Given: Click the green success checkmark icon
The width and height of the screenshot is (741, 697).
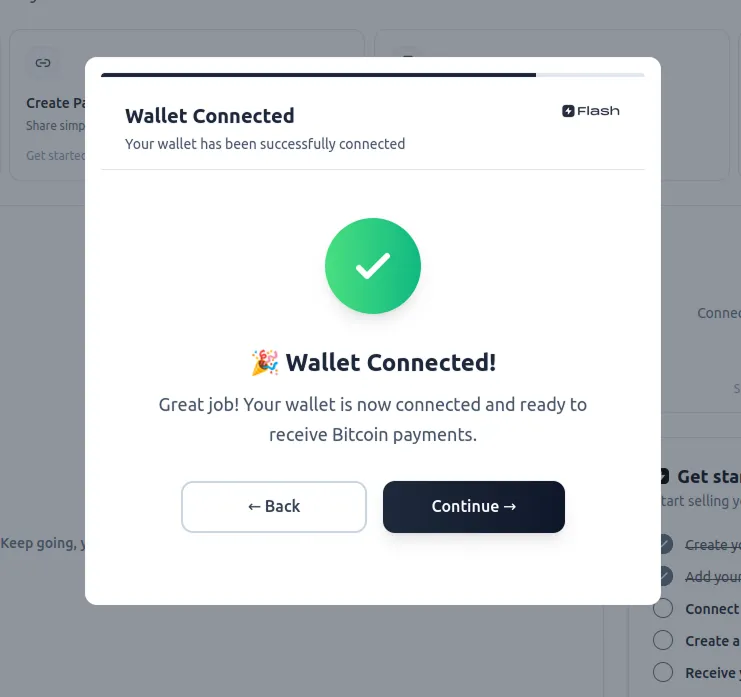Looking at the screenshot, I should pyautogui.click(x=373, y=266).
